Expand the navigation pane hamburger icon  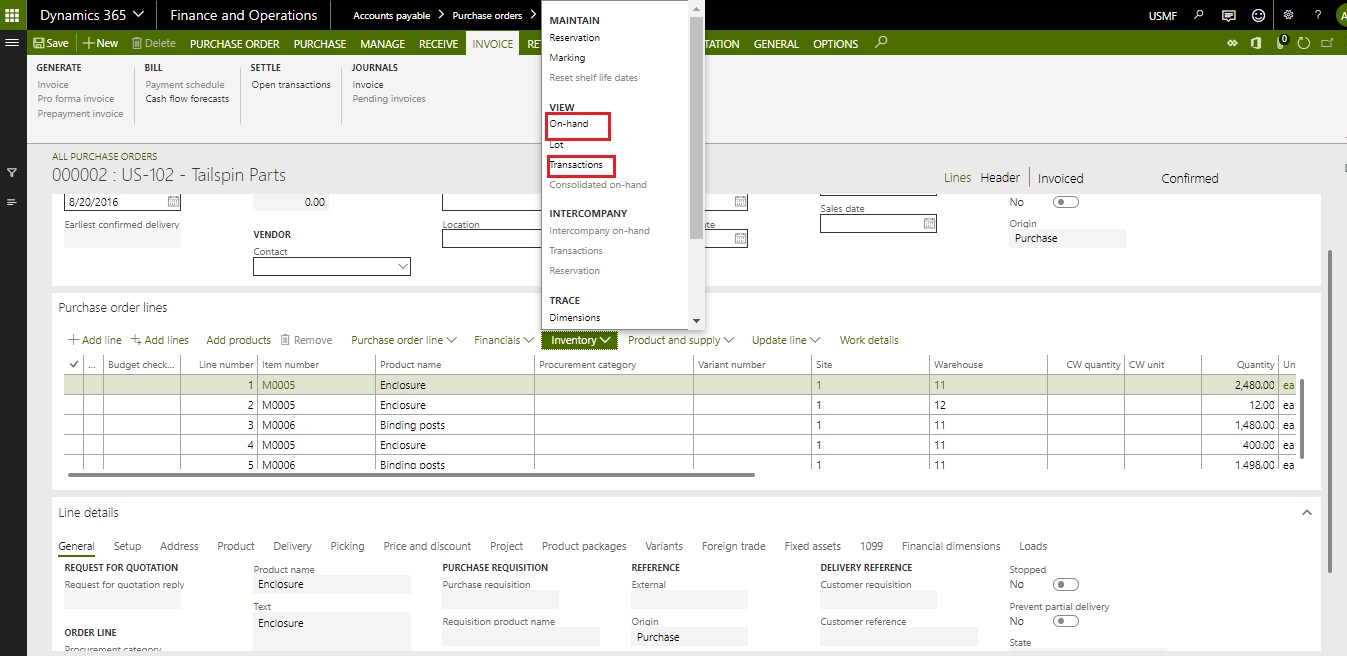pos(12,43)
